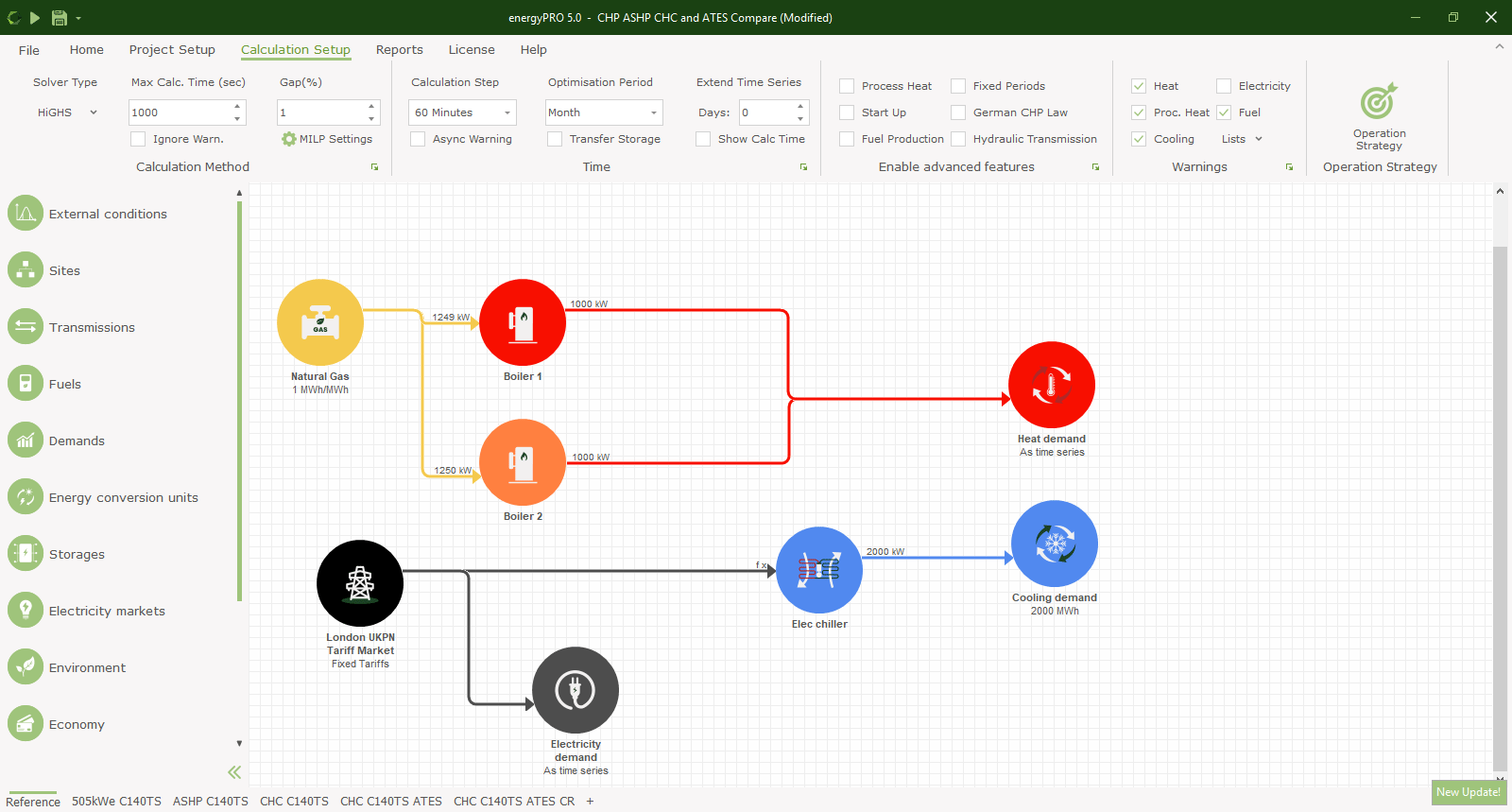Open the Operation Strategy target icon
This screenshot has width=1512, height=812.
click(x=1379, y=102)
